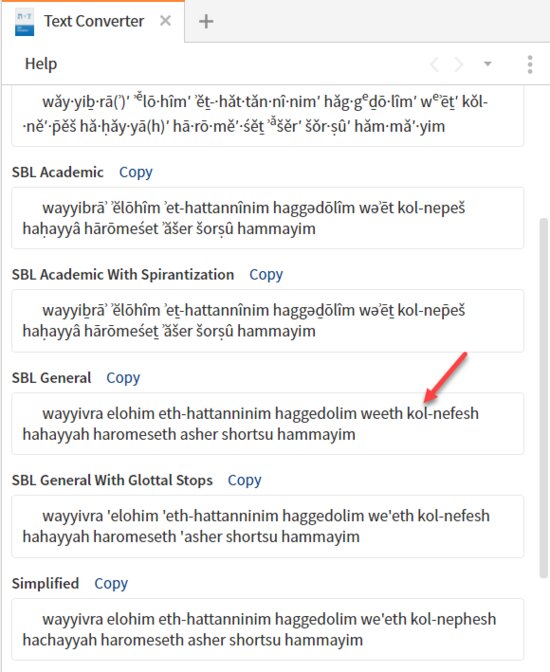Expand the navigation history dropdown arrow
The width and height of the screenshot is (550, 672).
pyautogui.click(x=487, y=64)
